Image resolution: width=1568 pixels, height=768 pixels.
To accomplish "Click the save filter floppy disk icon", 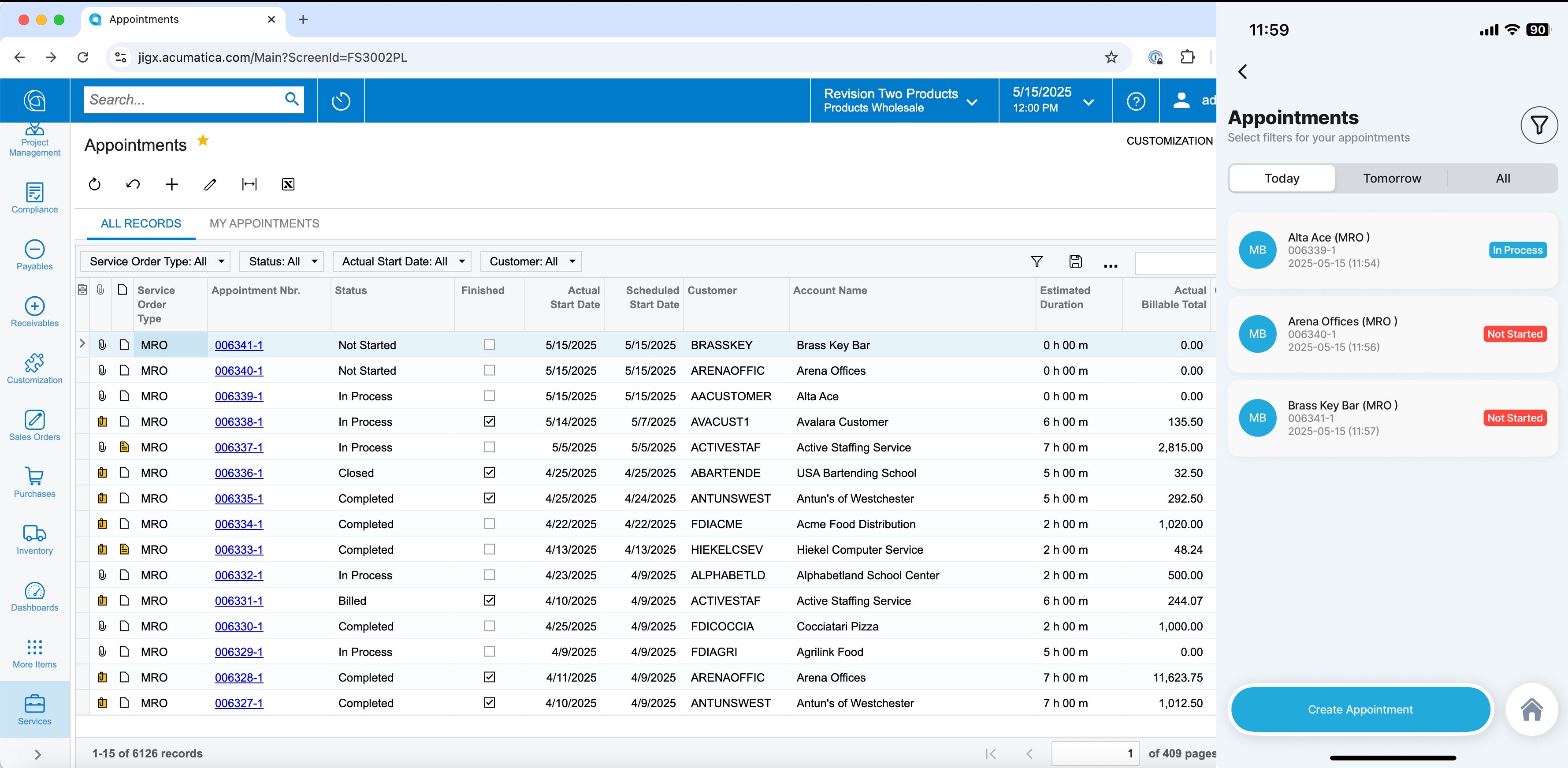I will [x=1076, y=261].
